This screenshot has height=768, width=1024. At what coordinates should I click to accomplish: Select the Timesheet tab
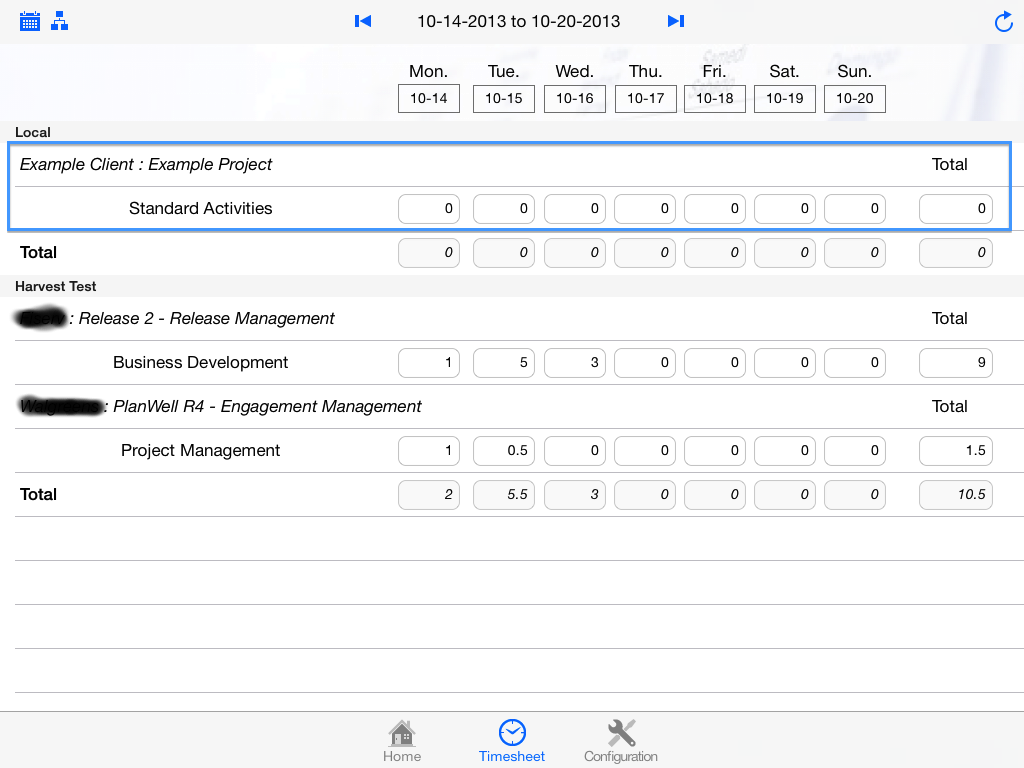512,741
